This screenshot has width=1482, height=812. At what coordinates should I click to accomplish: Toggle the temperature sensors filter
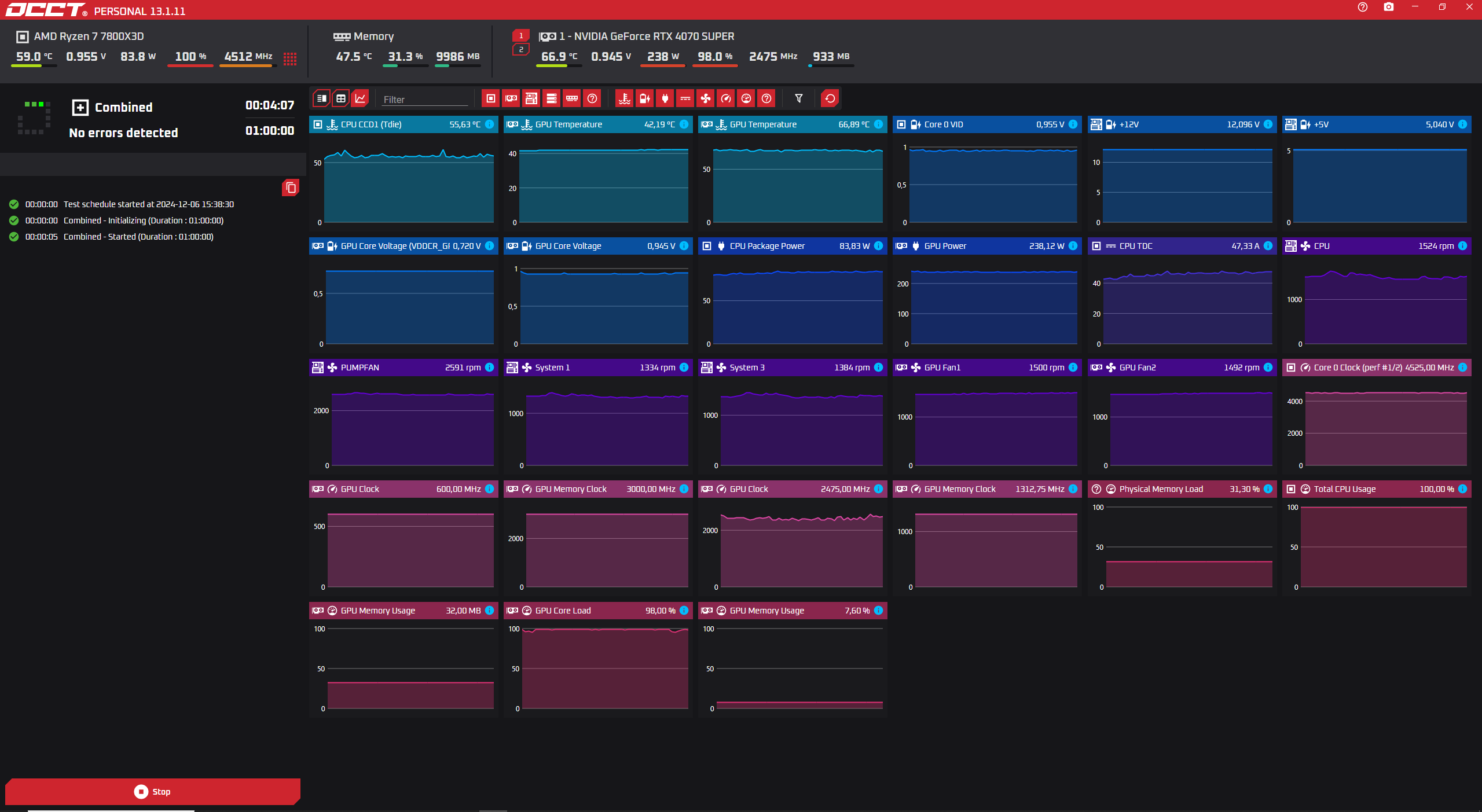coord(624,98)
